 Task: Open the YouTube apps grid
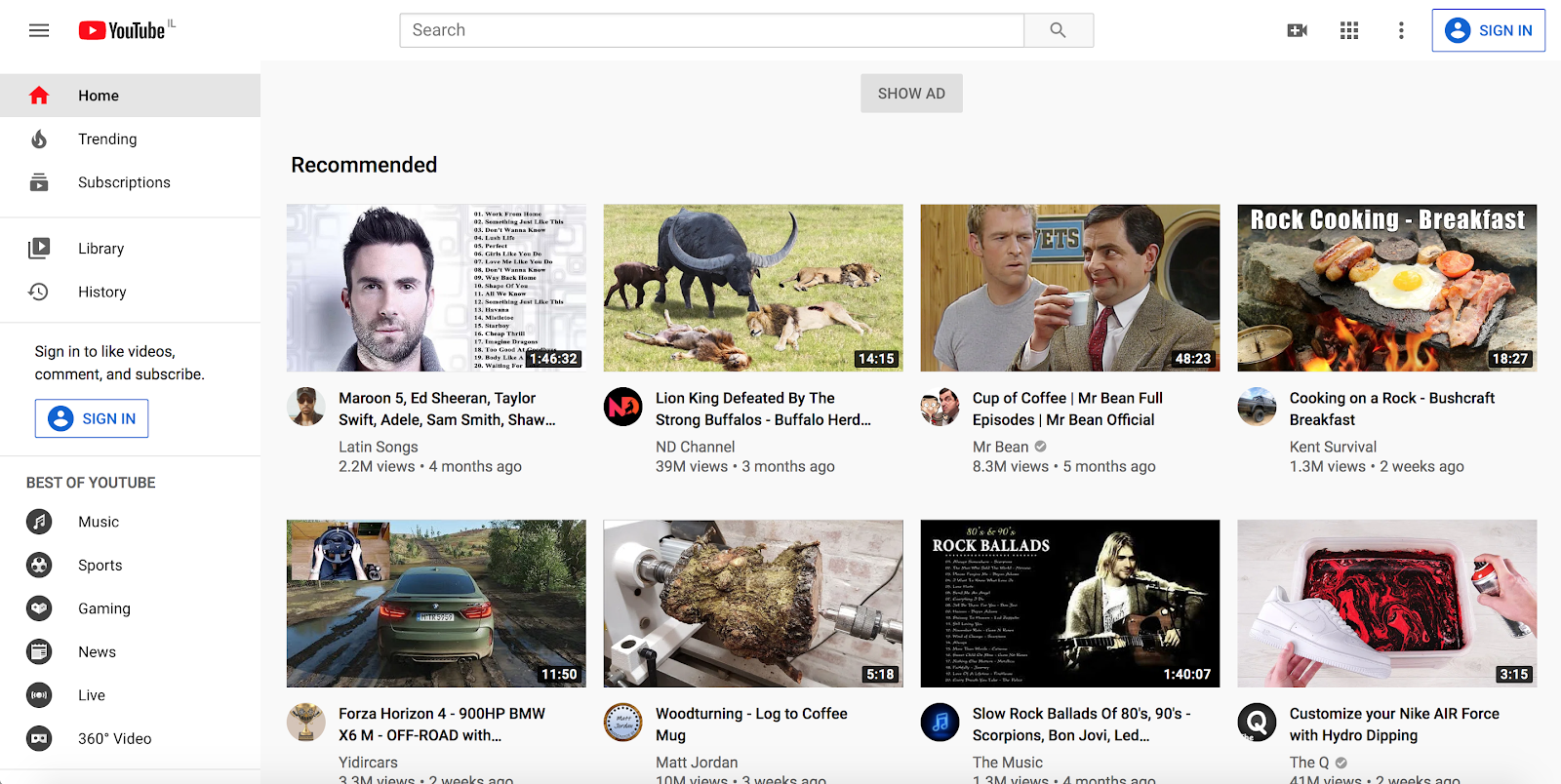pyautogui.click(x=1349, y=30)
